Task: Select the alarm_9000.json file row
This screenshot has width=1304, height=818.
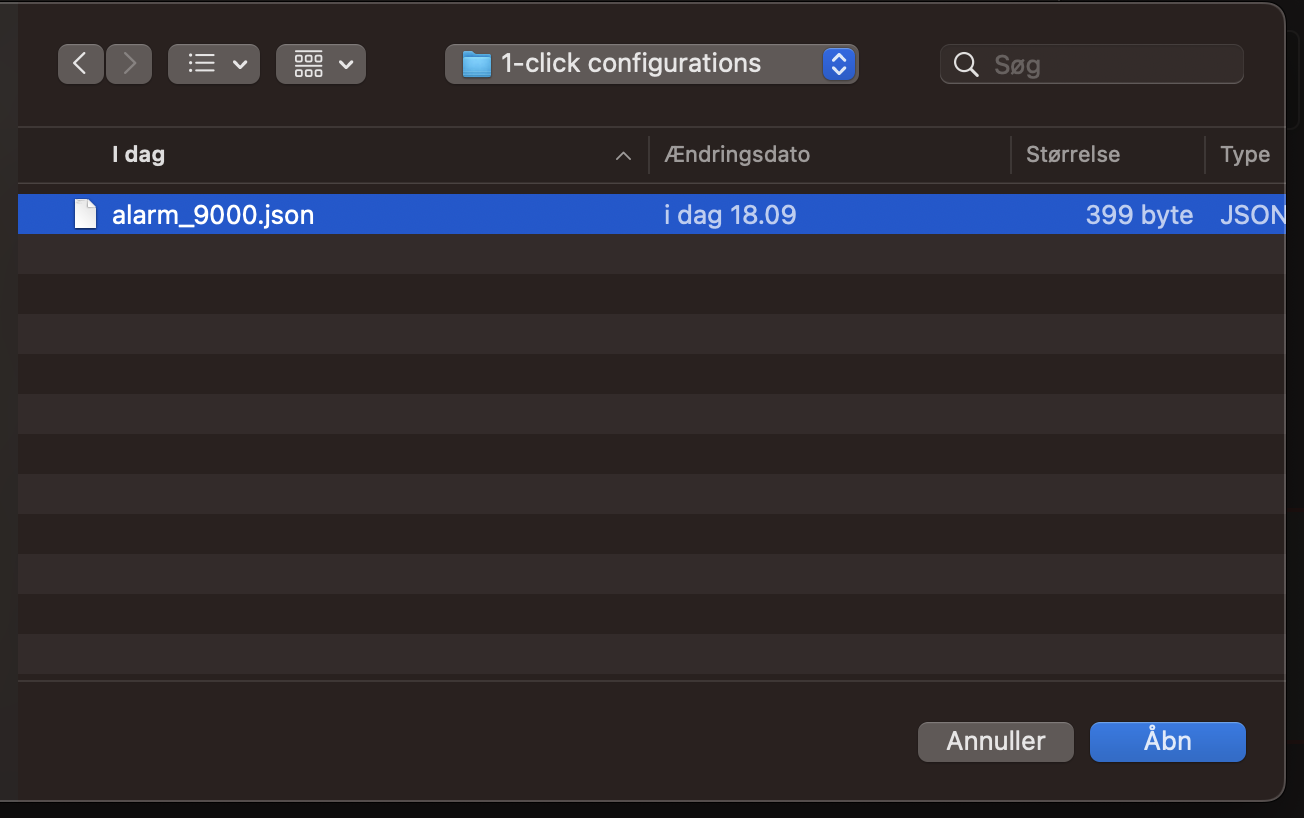Action: (x=651, y=214)
